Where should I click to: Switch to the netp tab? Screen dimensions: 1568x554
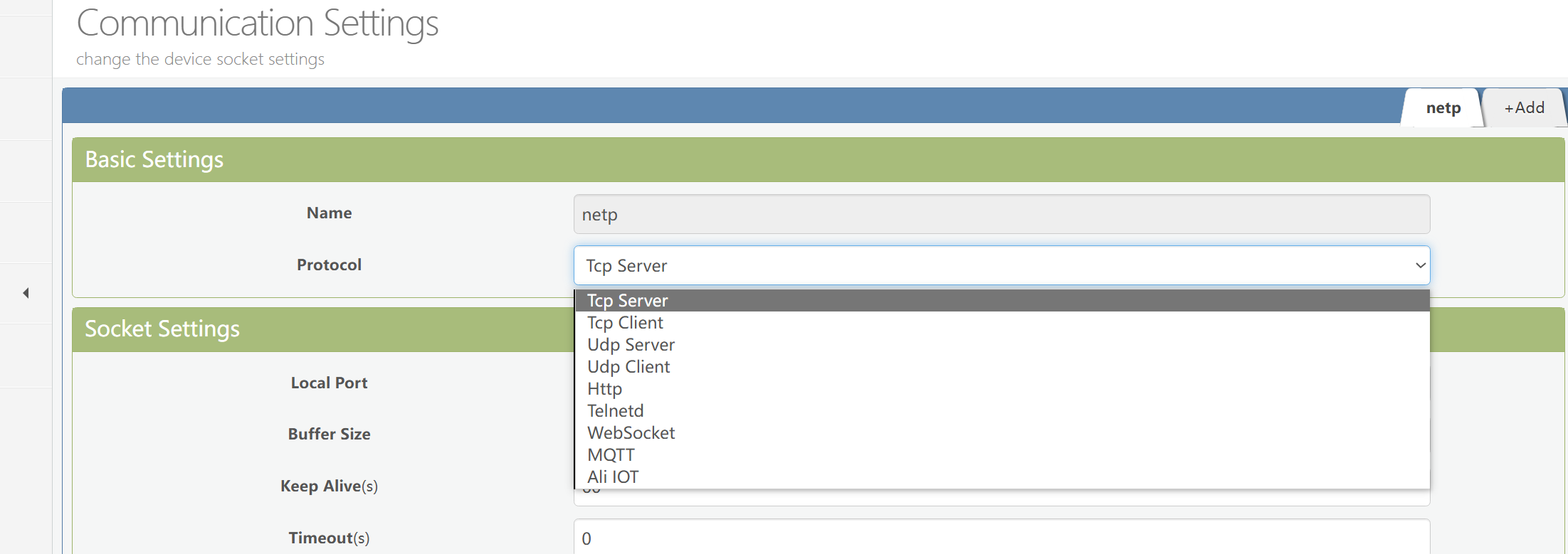coord(1443,108)
